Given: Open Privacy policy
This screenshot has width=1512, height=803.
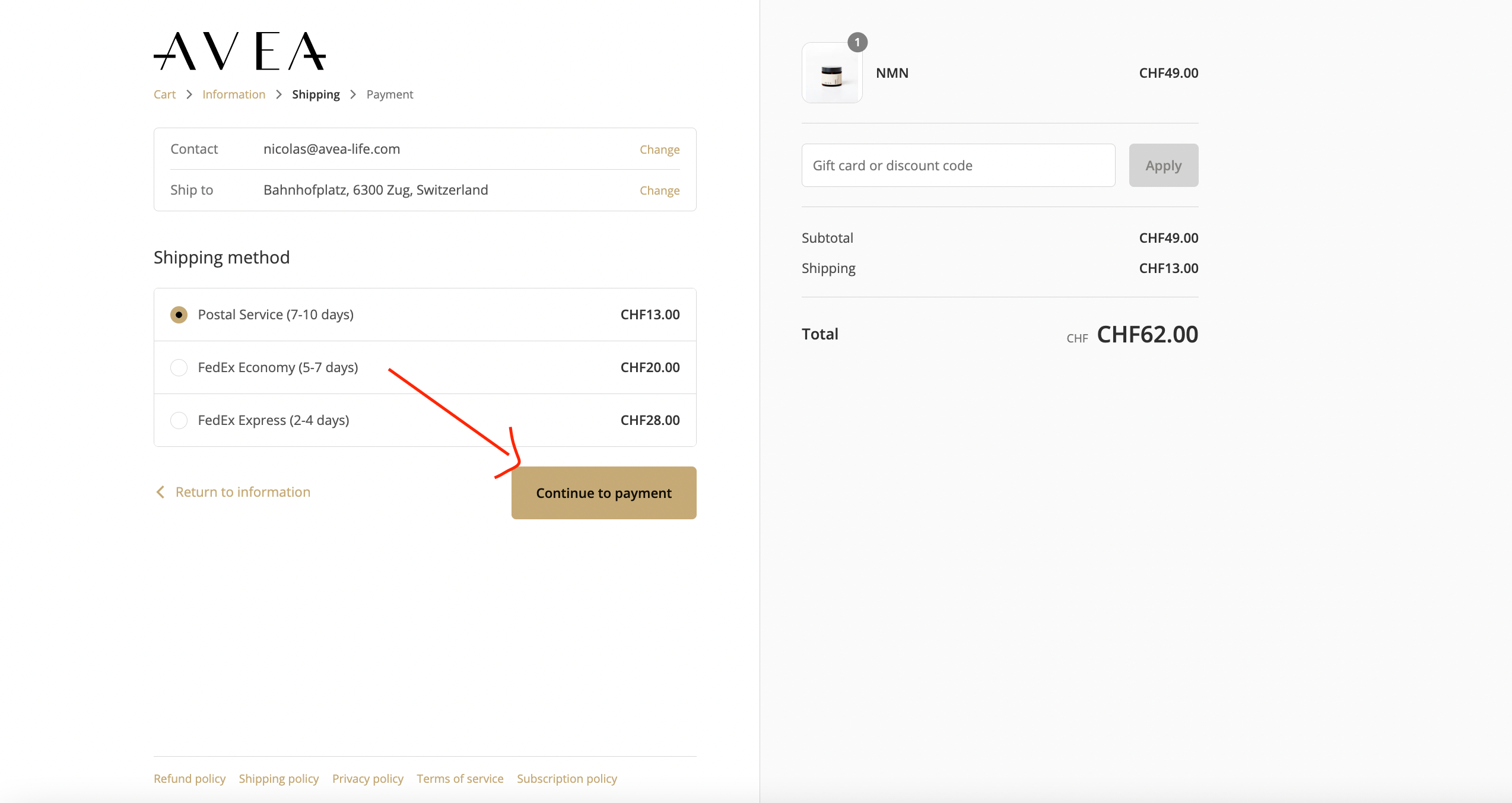Looking at the screenshot, I should click(367, 779).
